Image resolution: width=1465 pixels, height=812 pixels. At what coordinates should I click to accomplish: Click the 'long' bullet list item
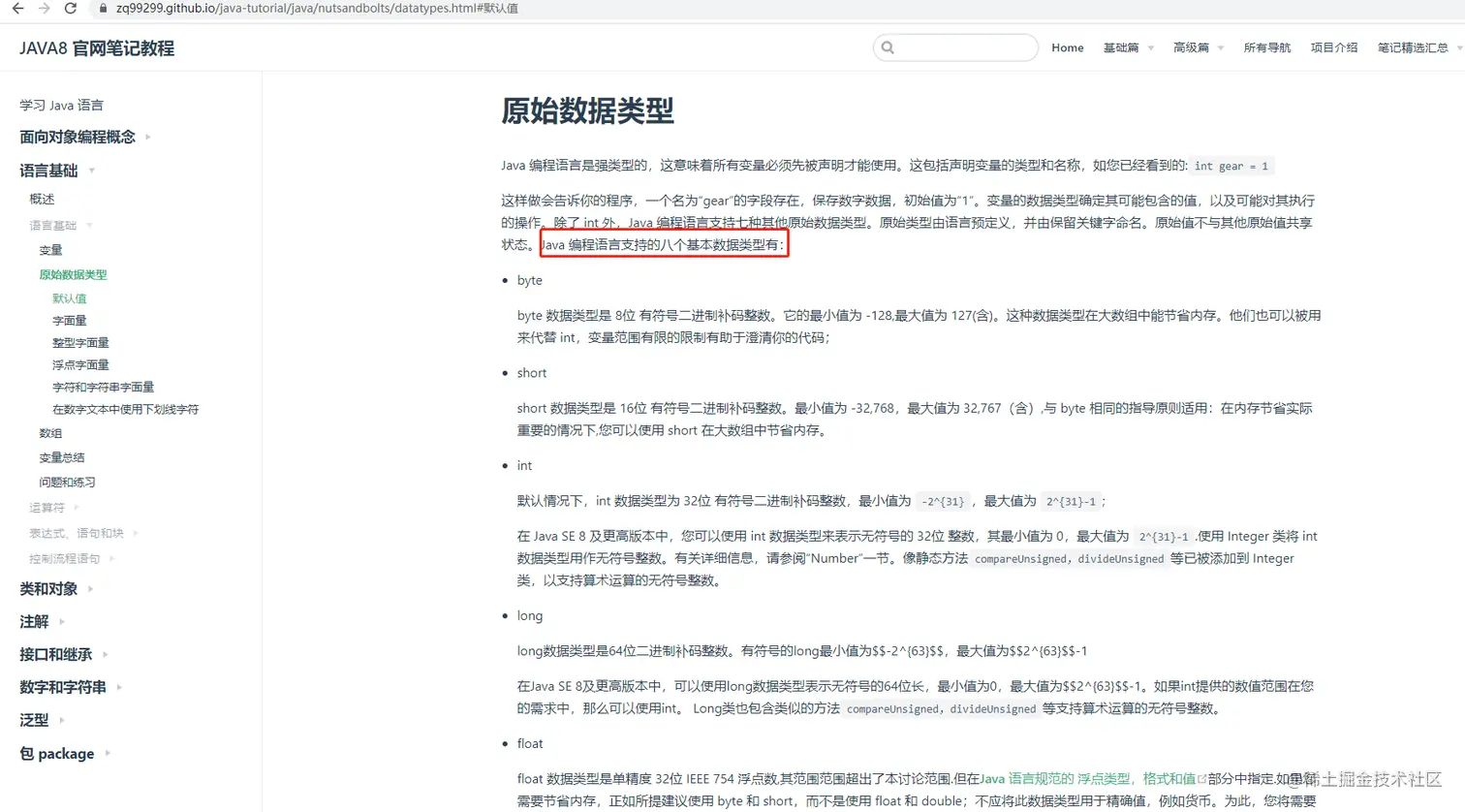(x=530, y=615)
